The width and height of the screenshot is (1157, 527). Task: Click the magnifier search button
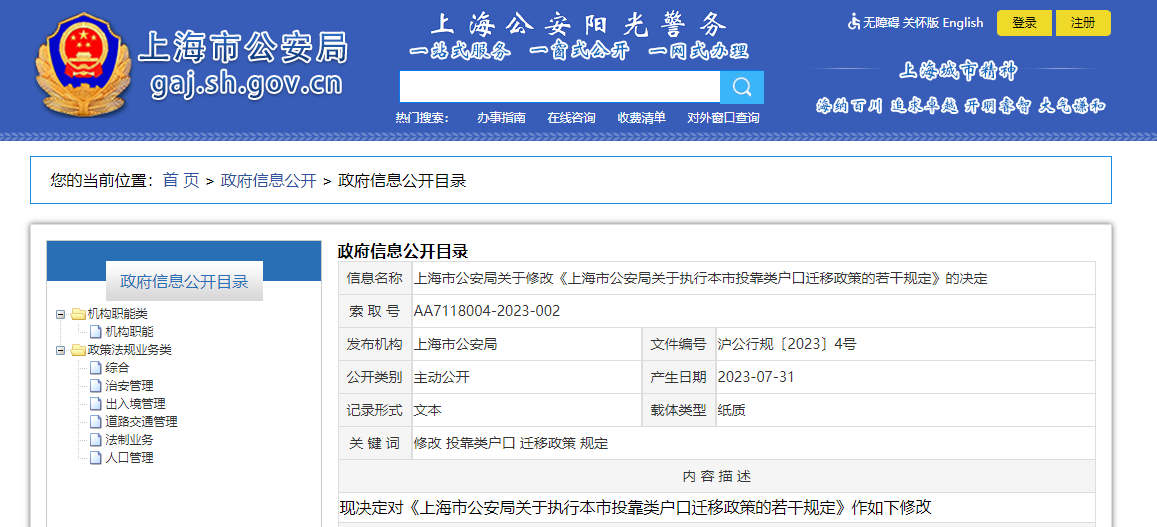pyautogui.click(x=742, y=87)
